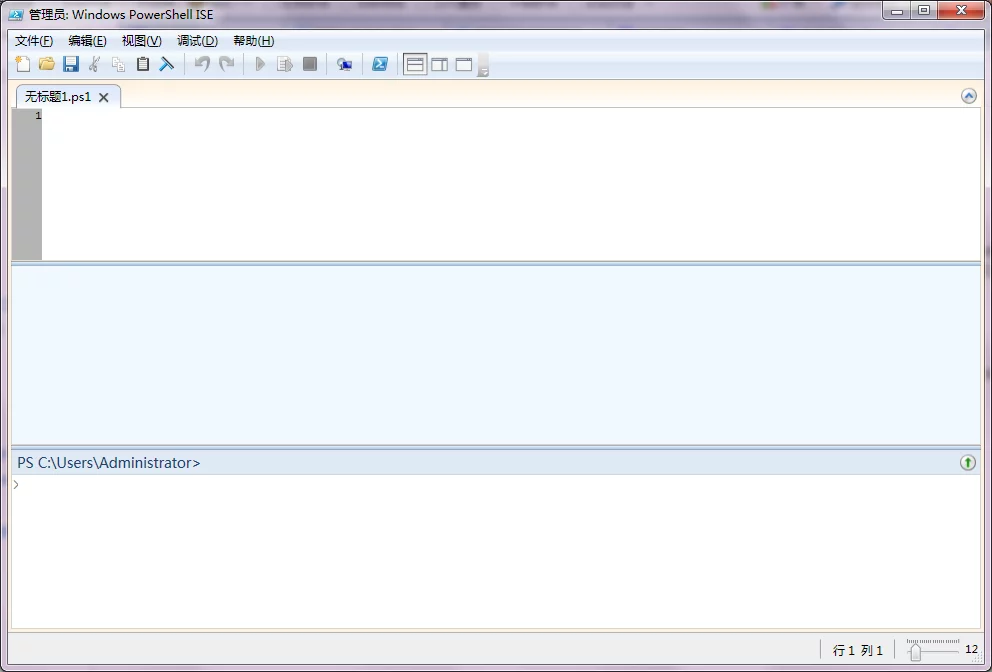Open the toolbar overflow options arrow
Viewport: 992px width, 672px height.
(483, 65)
